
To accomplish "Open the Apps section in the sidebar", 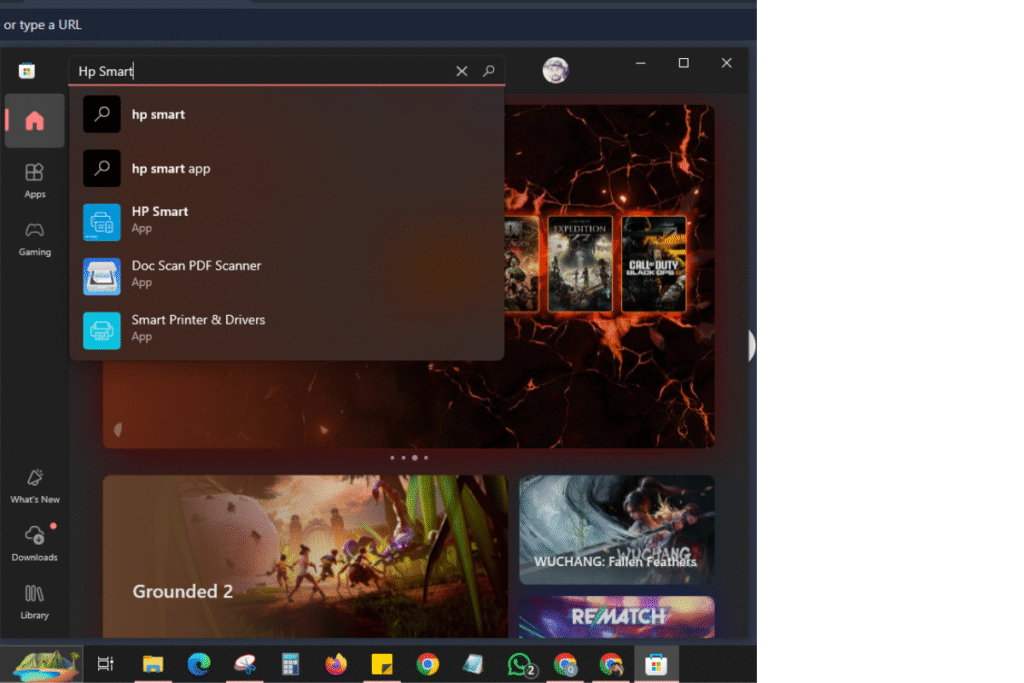I will pos(35,180).
